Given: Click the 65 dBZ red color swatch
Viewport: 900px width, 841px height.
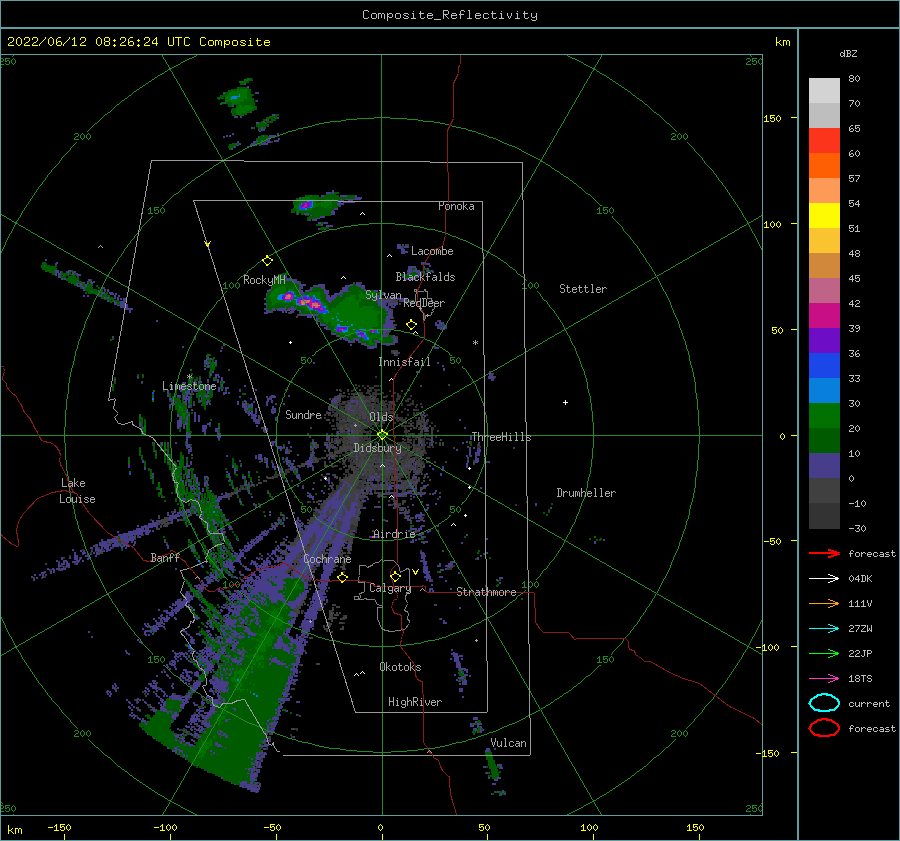Looking at the screenshot, I should [x=824, y=140].
